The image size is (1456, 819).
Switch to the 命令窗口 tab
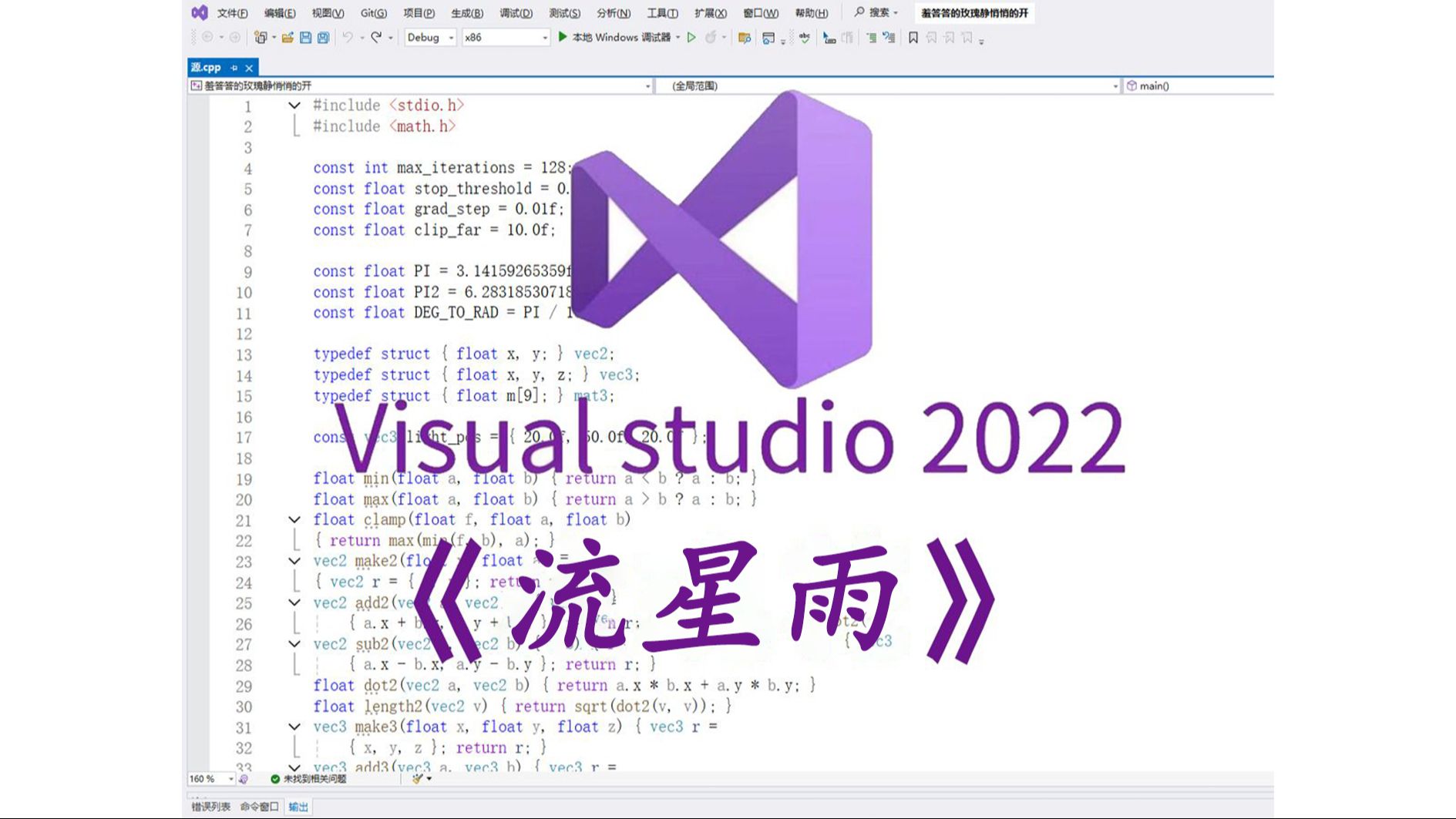tap(259, 807)
